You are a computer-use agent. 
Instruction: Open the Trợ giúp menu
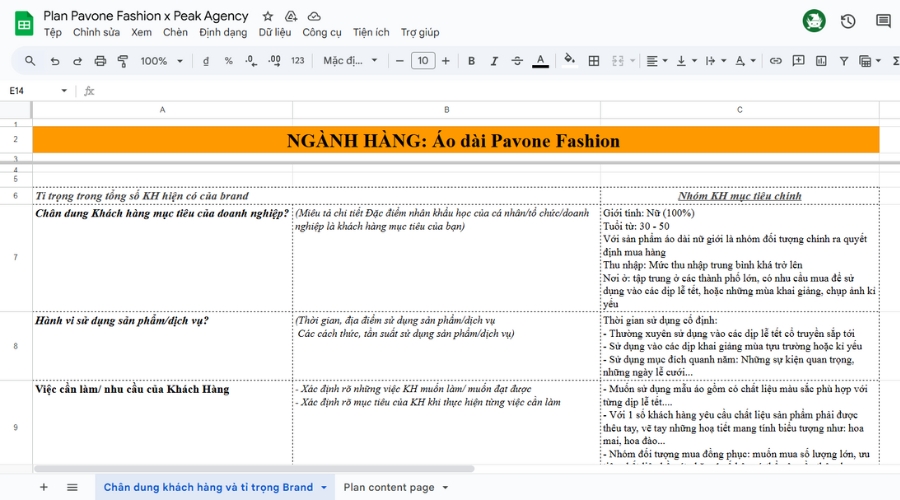[420, 33]
